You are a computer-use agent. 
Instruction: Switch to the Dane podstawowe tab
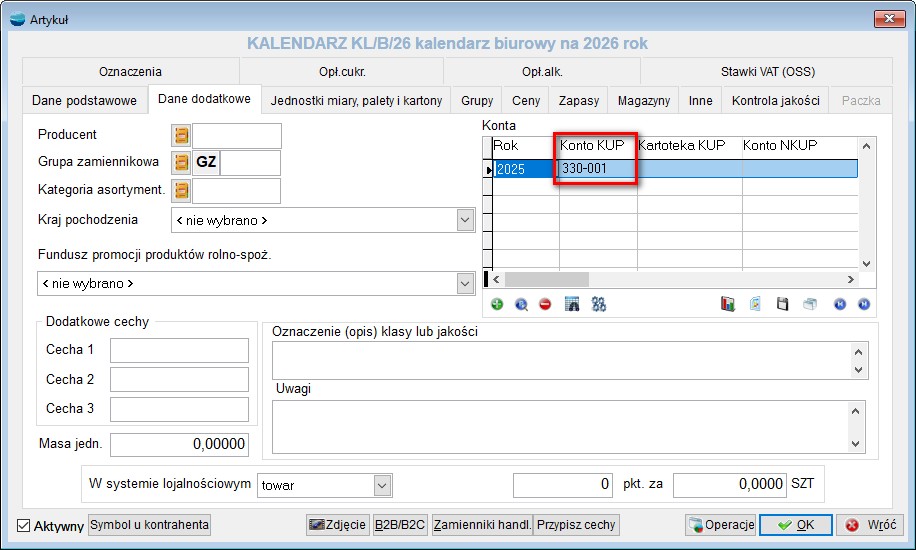click(84, 101)
